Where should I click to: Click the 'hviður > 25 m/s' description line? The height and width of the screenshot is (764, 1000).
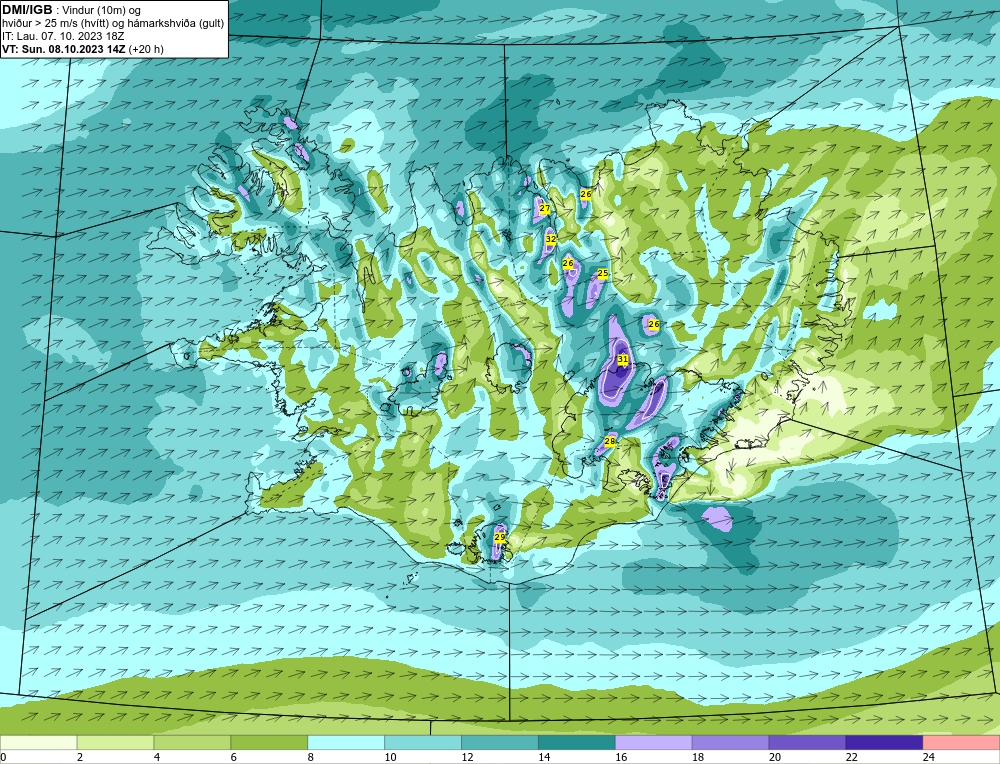113,24
